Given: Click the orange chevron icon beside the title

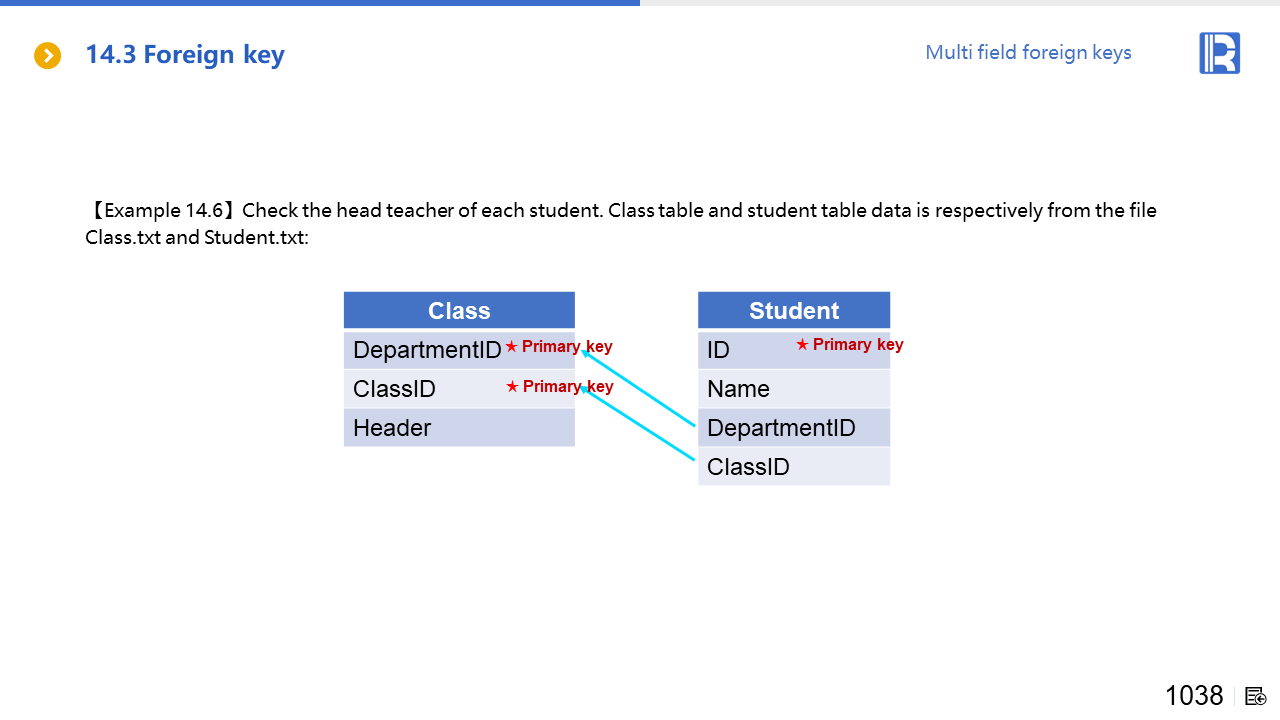Looking at the screenshot, I should pyautogui.click(x=47, y=56).
